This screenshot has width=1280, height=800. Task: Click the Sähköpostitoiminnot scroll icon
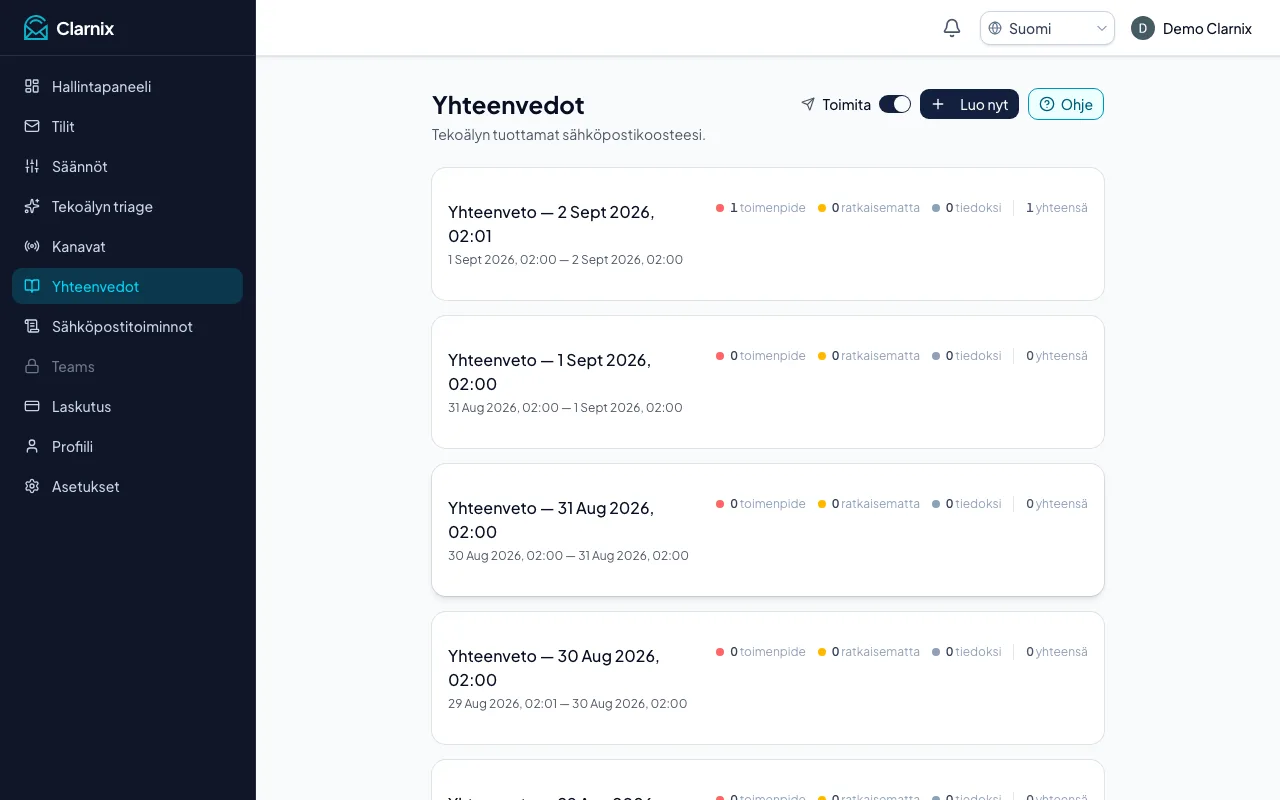tap(32, 326)
